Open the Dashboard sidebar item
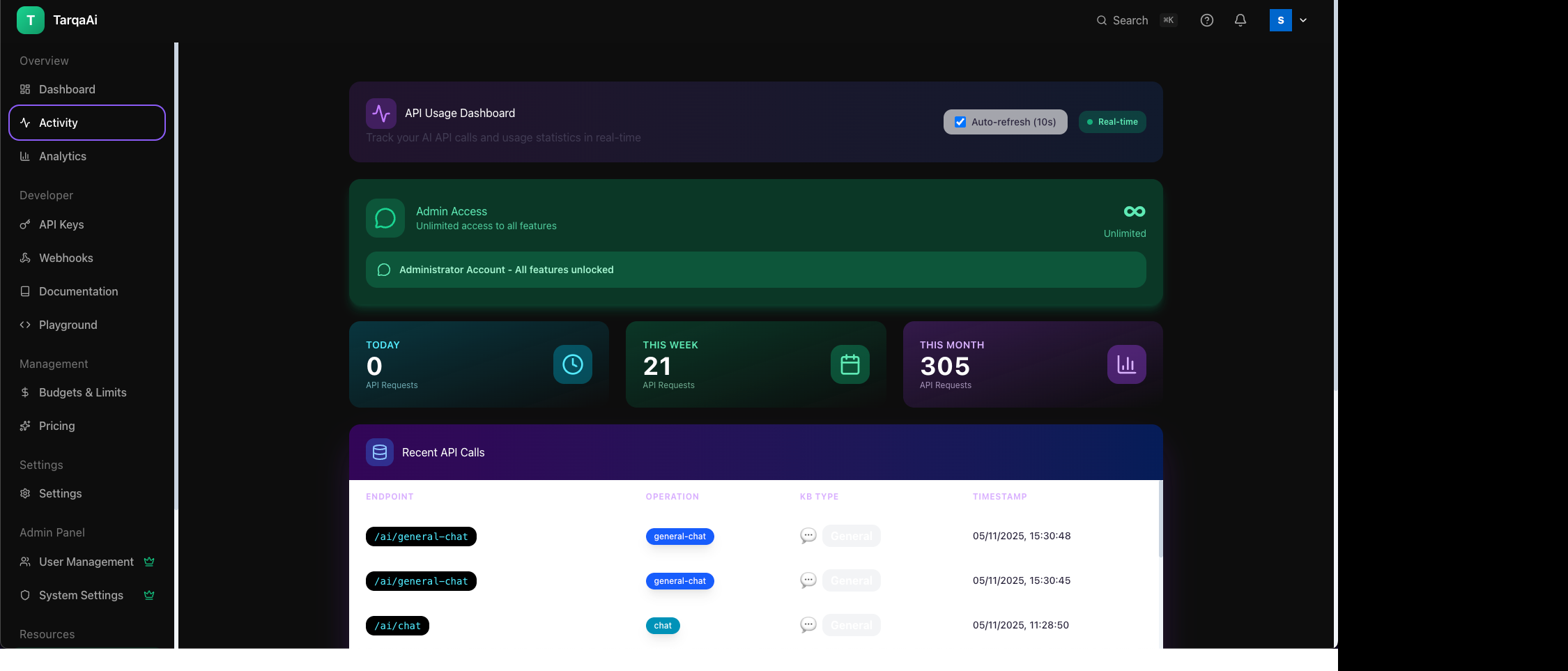Screen dimensions: 1568x671 (x=87, y=89)
